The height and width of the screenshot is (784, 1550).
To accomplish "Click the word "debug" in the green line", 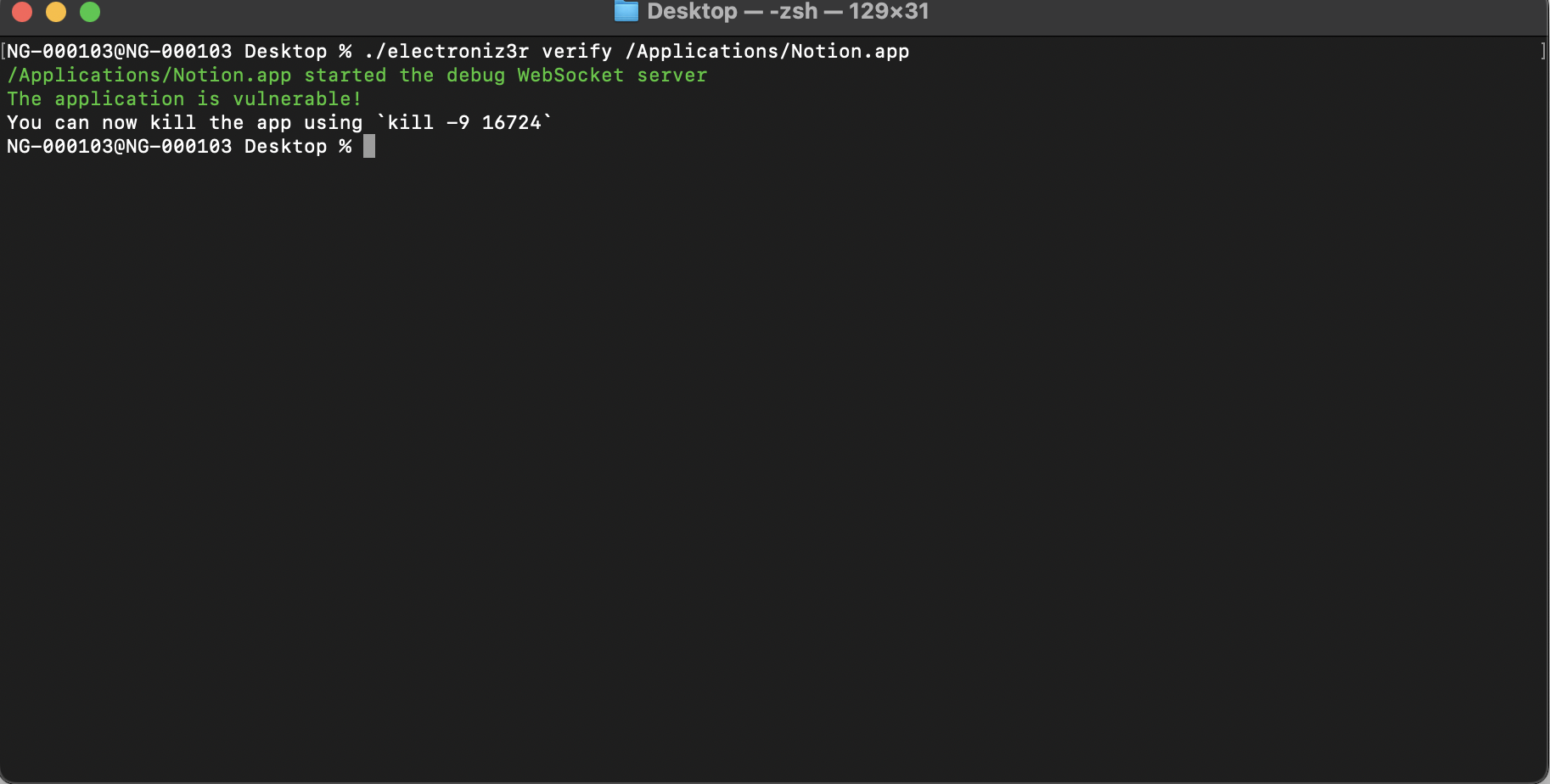I will pyautogui.click(x=475, y=75).
